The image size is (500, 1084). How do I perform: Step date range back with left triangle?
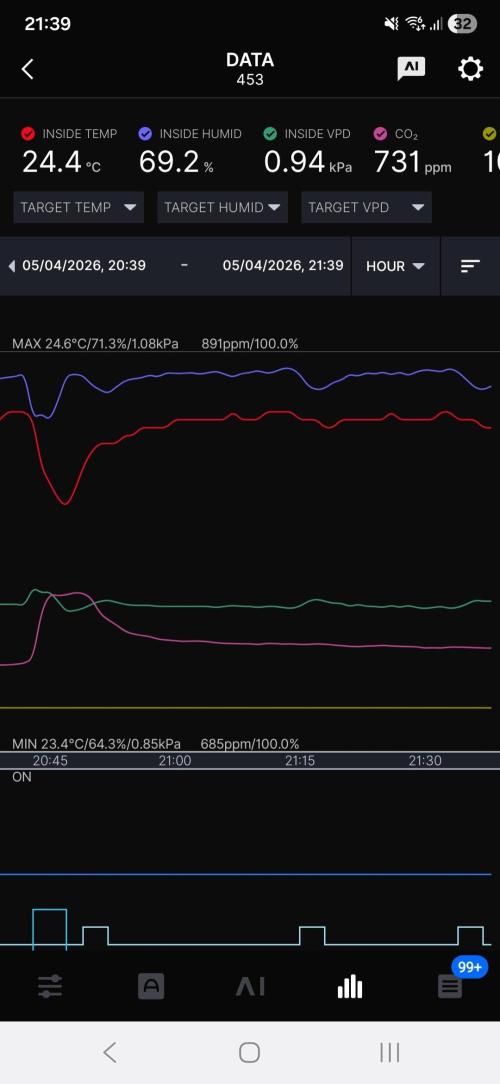11,265
